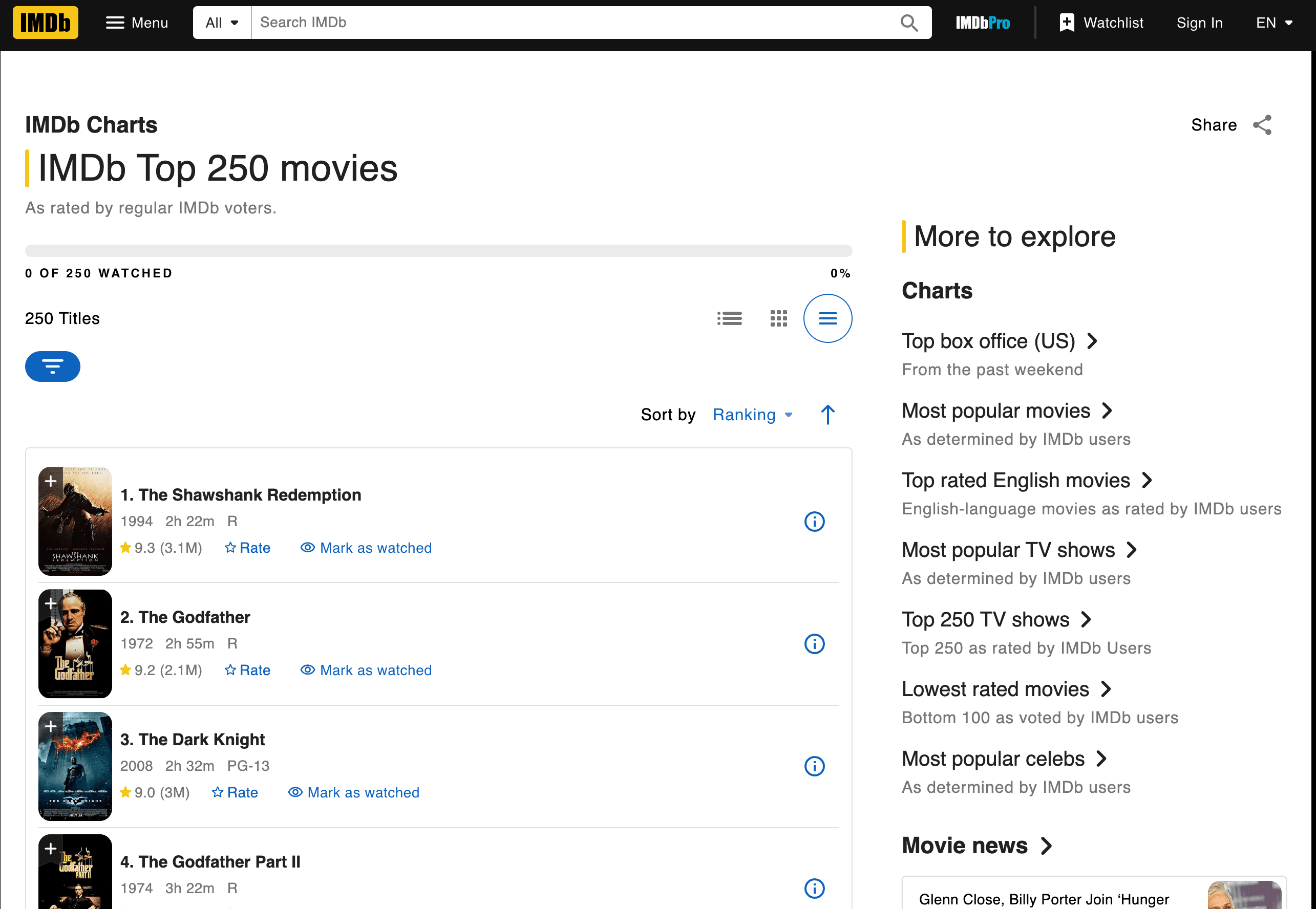Rate The Godfather

pos(248,670)
